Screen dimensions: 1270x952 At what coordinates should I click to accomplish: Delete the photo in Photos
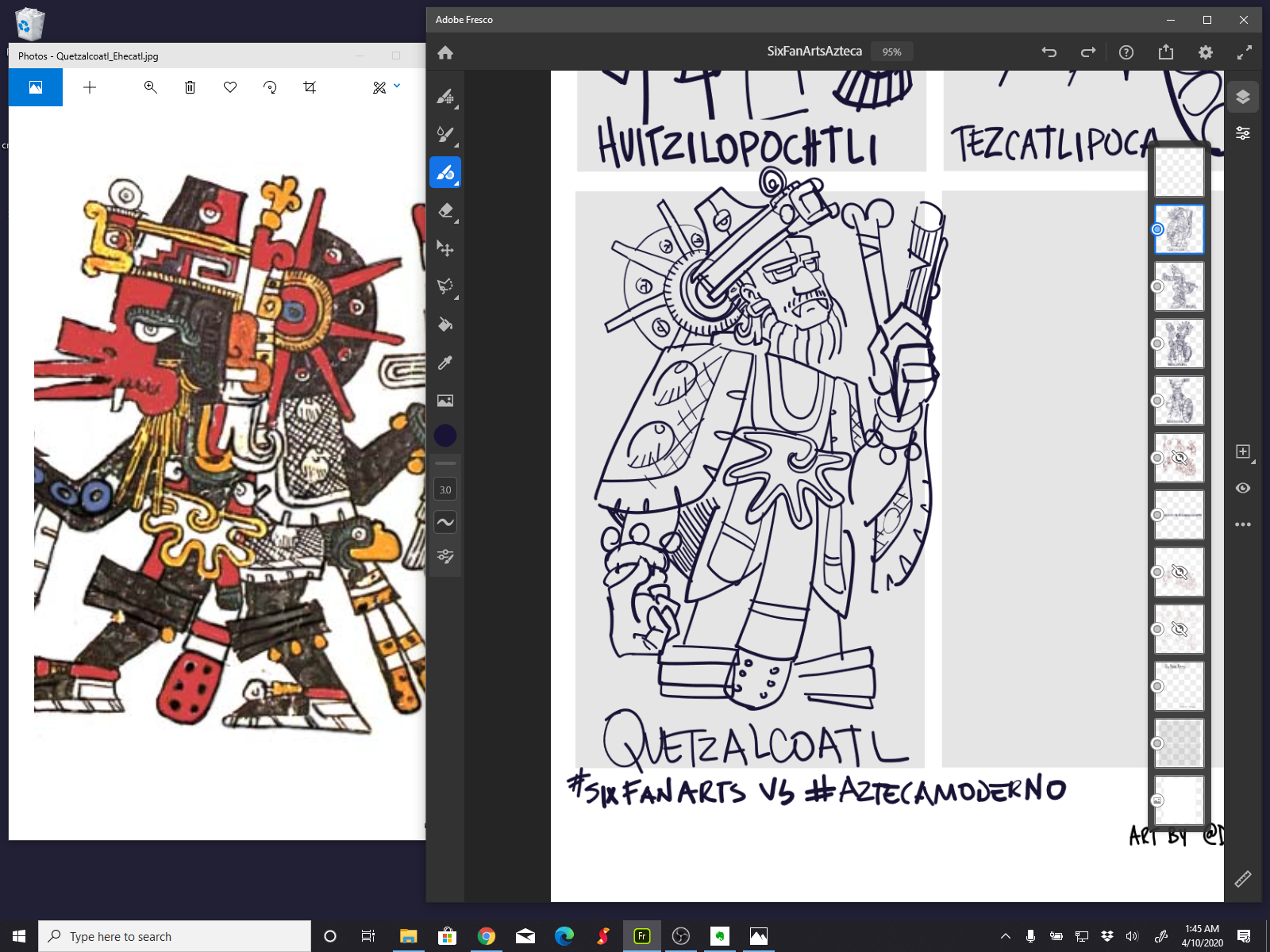coord(190,87)
